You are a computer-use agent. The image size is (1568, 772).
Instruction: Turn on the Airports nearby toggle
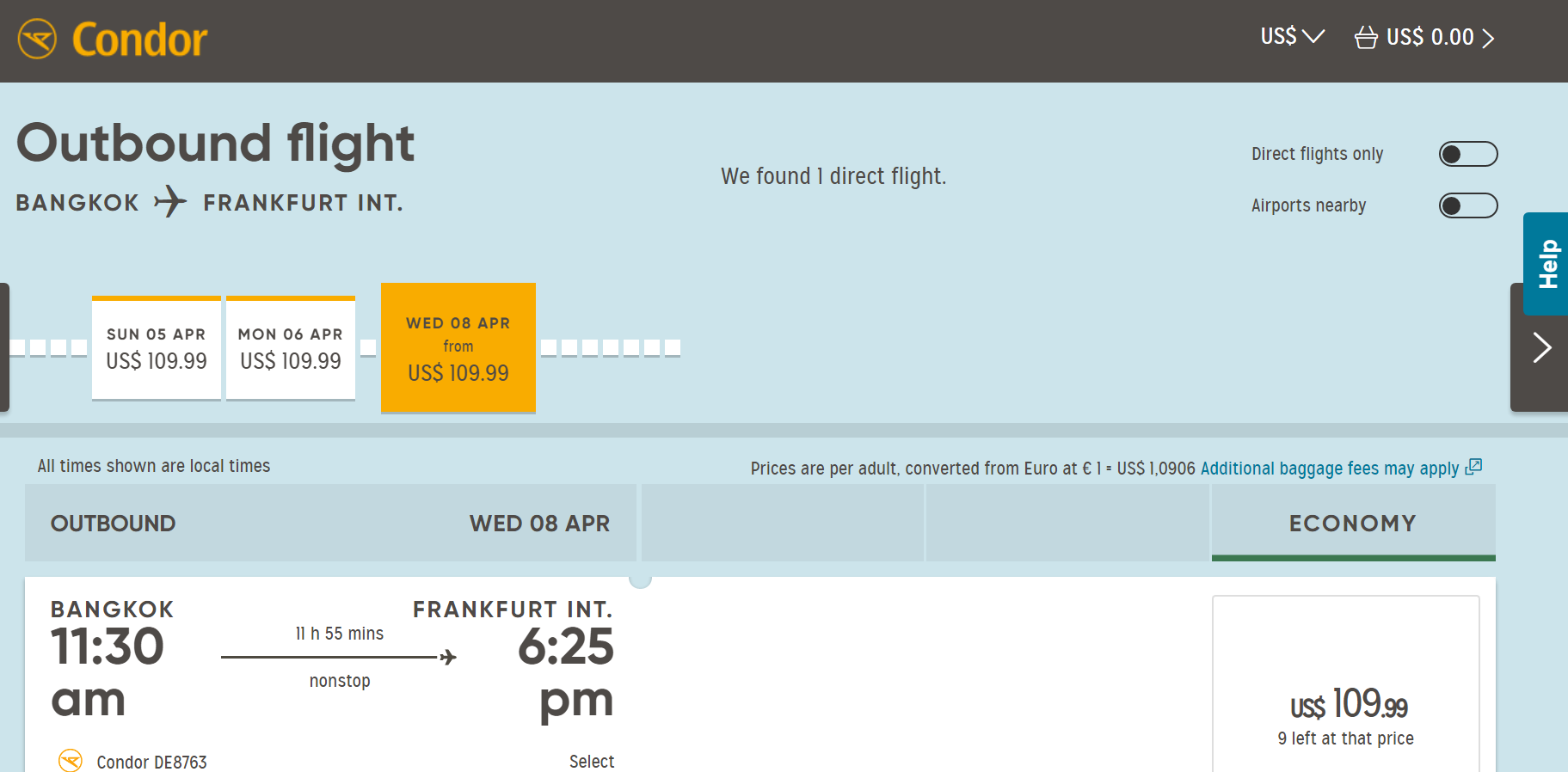(x=1468, y=205)
